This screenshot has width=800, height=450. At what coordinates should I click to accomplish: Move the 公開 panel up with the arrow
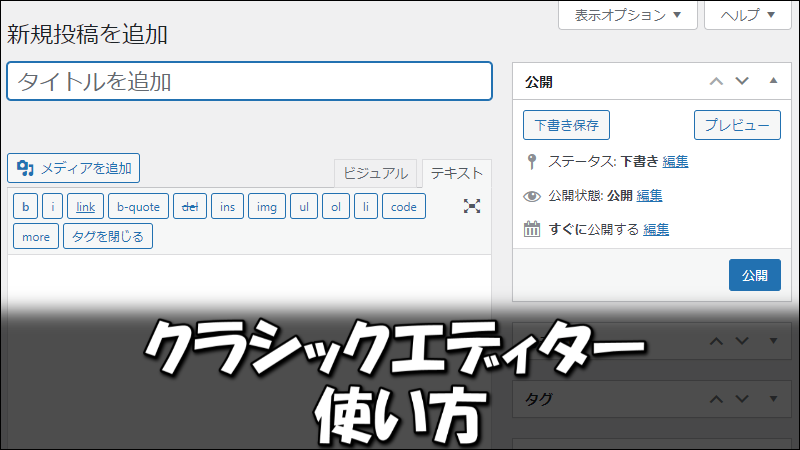click(x=715, y=81)
